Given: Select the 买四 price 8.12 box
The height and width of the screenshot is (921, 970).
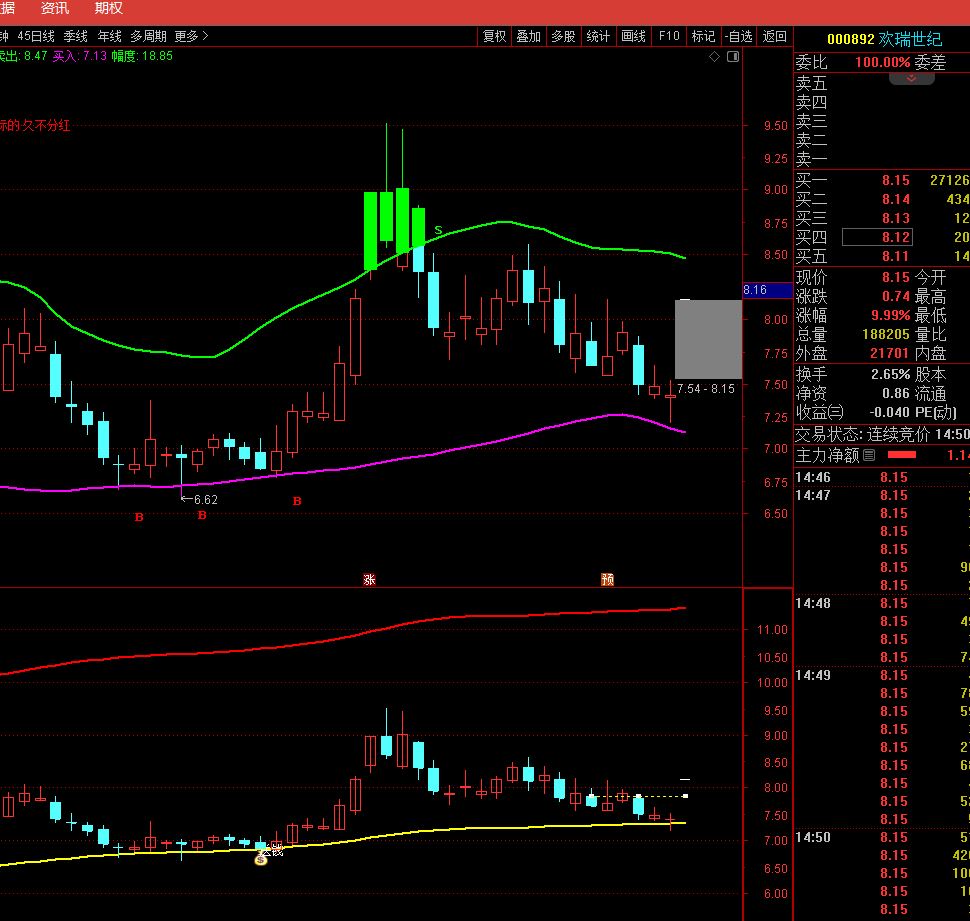Looking at the screenshot, I should 877,237.
